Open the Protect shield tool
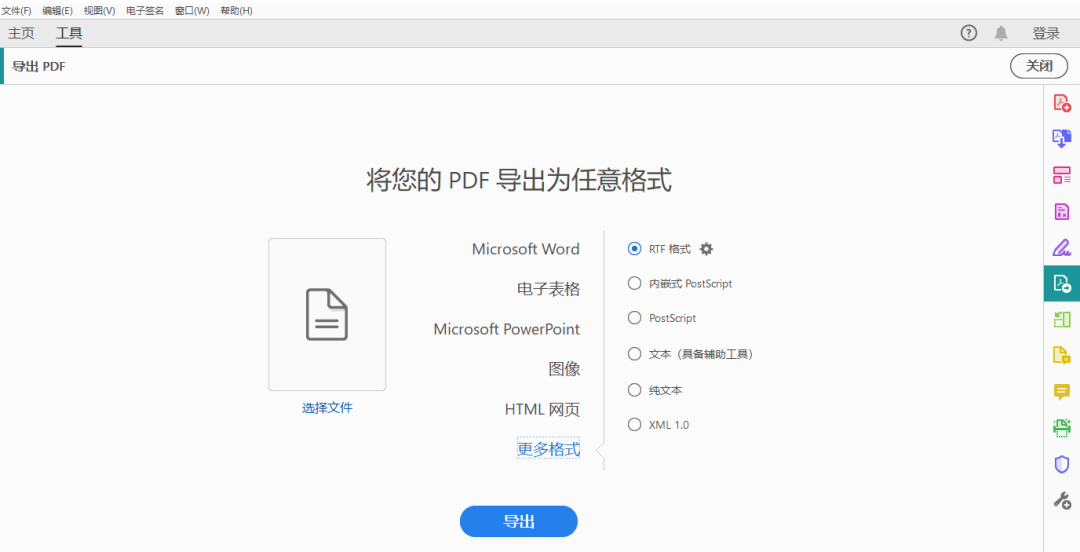This screenshot has height=552, width=1080. (x=1061, y=464)
